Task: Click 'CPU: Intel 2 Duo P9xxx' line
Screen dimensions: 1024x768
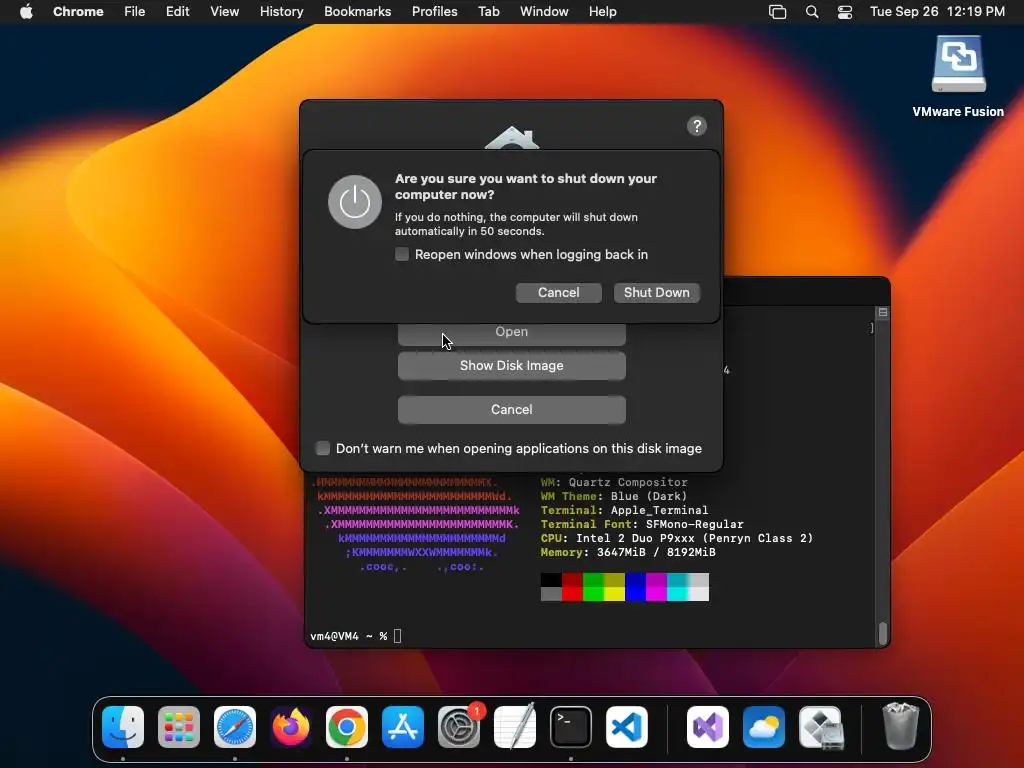Action: point(677,538)
